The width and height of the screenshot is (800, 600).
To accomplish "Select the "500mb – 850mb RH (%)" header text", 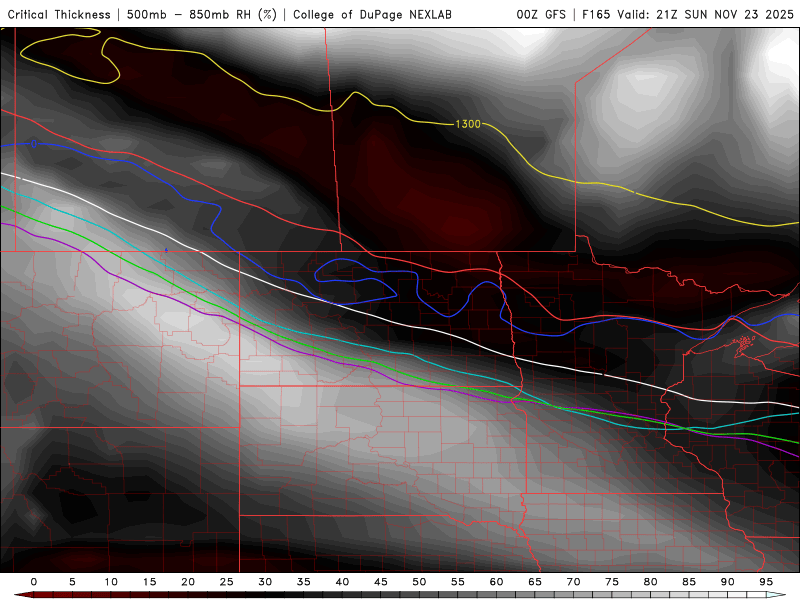I will click(202, 15).
